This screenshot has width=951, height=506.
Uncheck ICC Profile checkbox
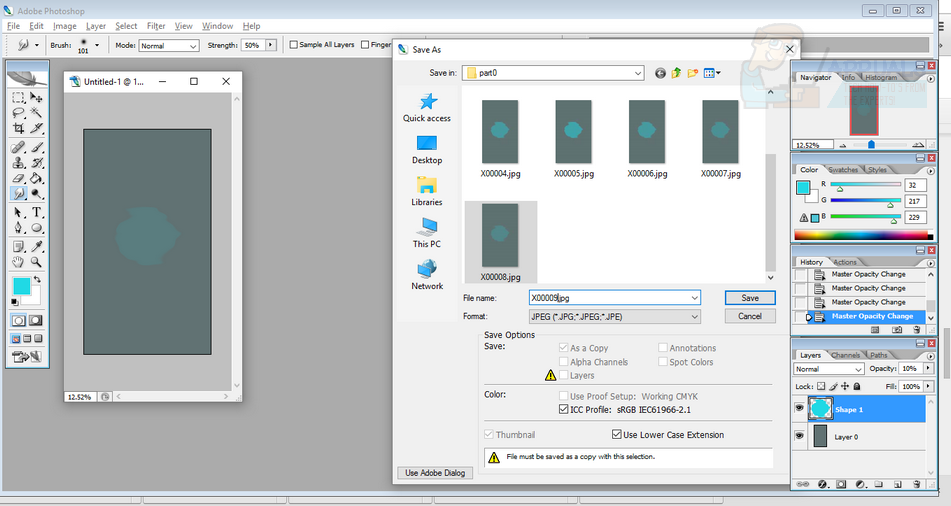click(563, 410)
